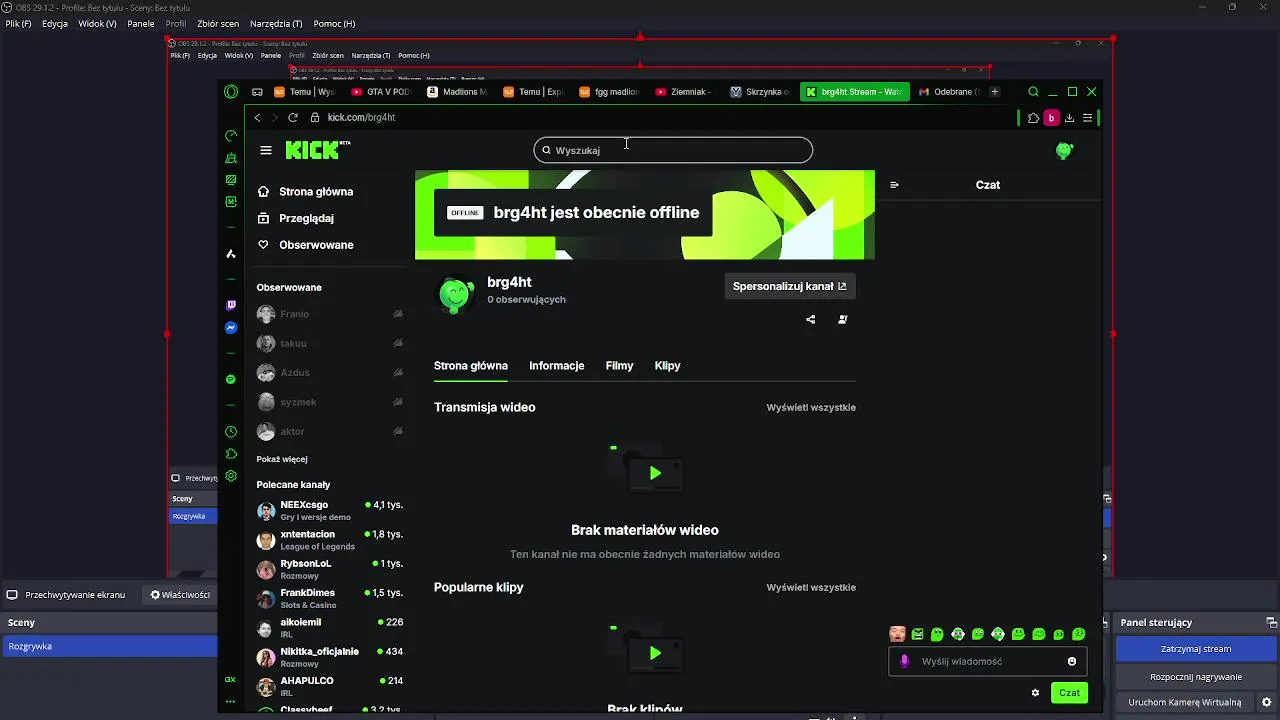Open the browser downloads icon
This screenshot has width=1280, height=720.
pyautogui.click(x=1069, y=117)
